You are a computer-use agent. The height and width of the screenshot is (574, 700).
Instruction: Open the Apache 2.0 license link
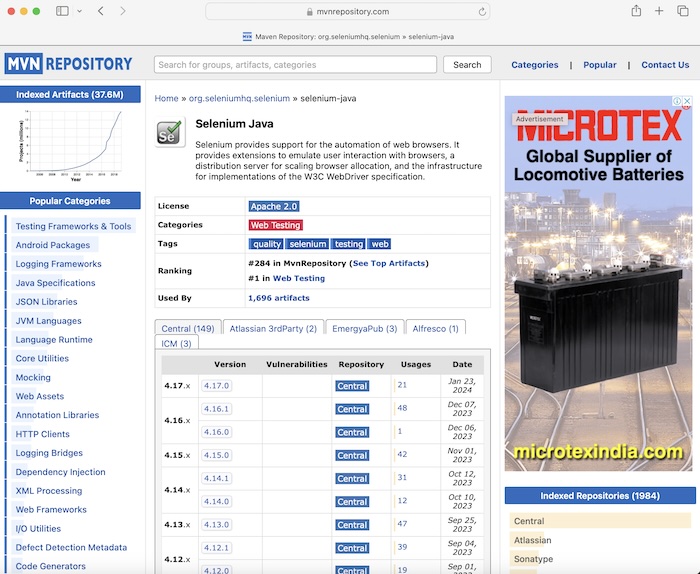(273, 206)
